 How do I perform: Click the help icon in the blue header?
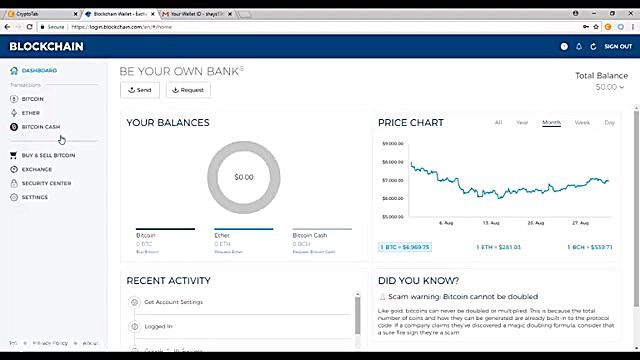(x=564, y=47)
